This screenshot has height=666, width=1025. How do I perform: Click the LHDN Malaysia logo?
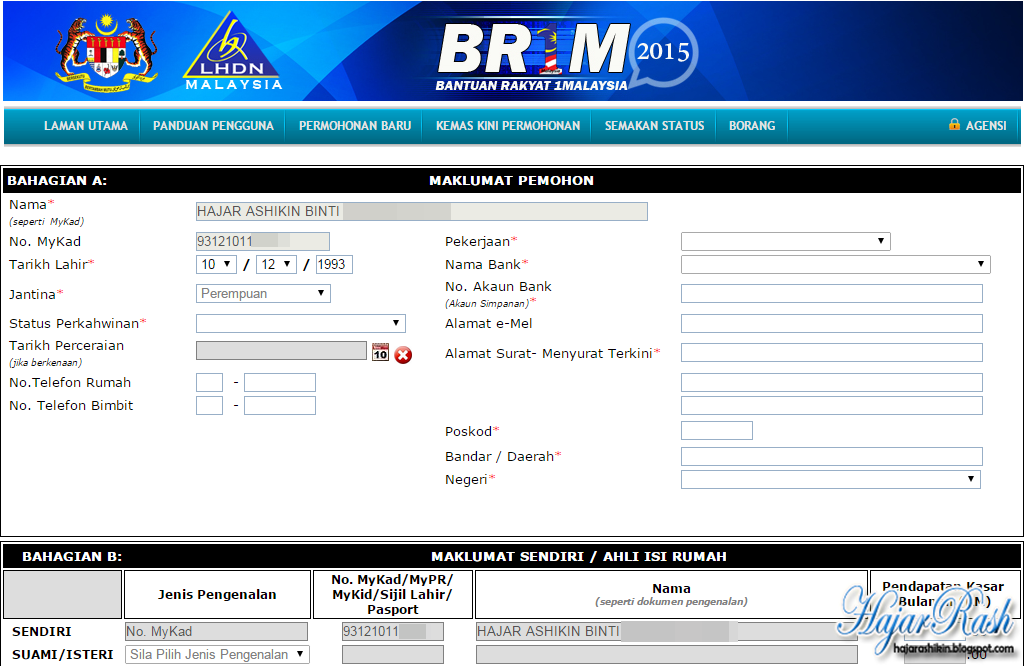point(233,52)
